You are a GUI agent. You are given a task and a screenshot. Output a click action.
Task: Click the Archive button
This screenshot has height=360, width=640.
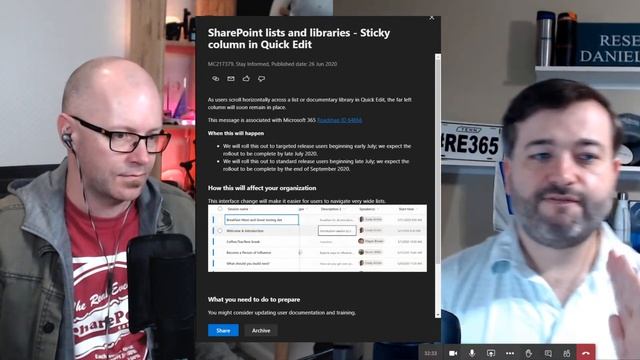click(261, 330)
